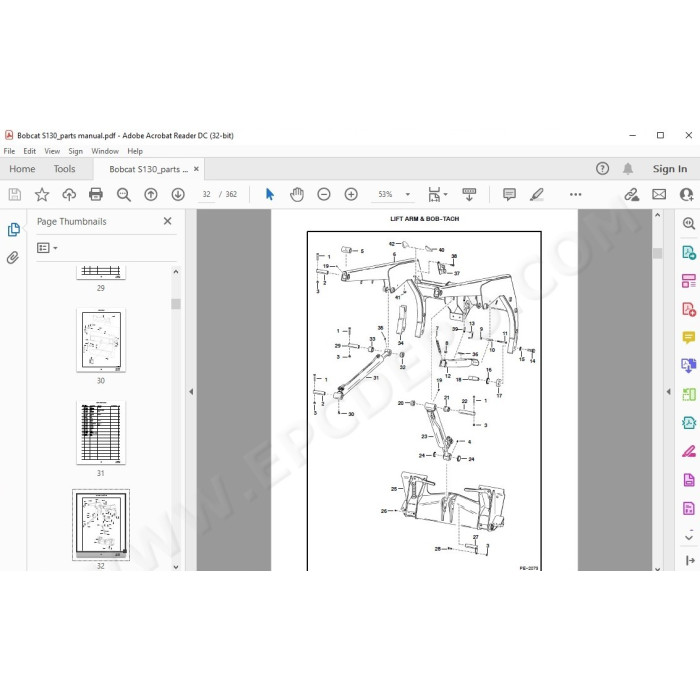Image resolution: width=700 pixels, height=700 pixels.
Task: Add a comment note
Action: [509, 194]
